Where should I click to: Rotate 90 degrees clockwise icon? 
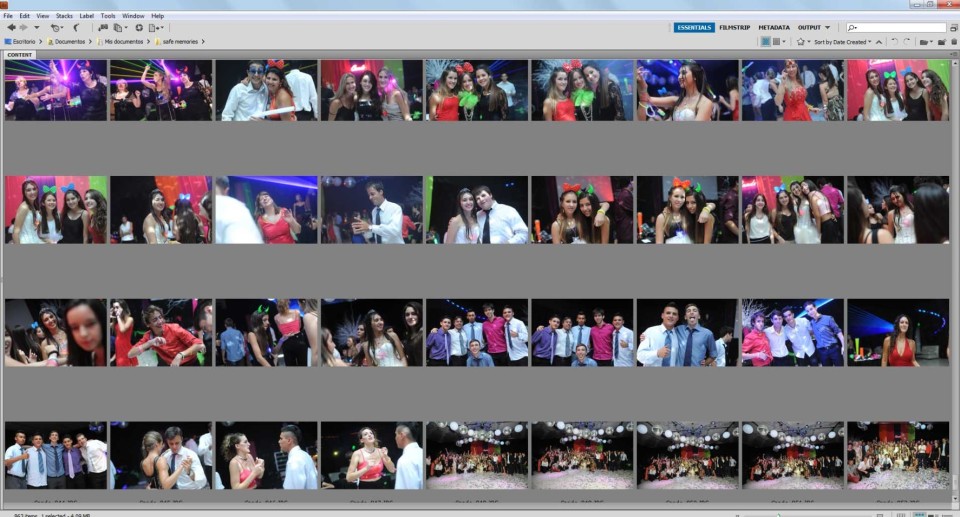pos(907,42)
